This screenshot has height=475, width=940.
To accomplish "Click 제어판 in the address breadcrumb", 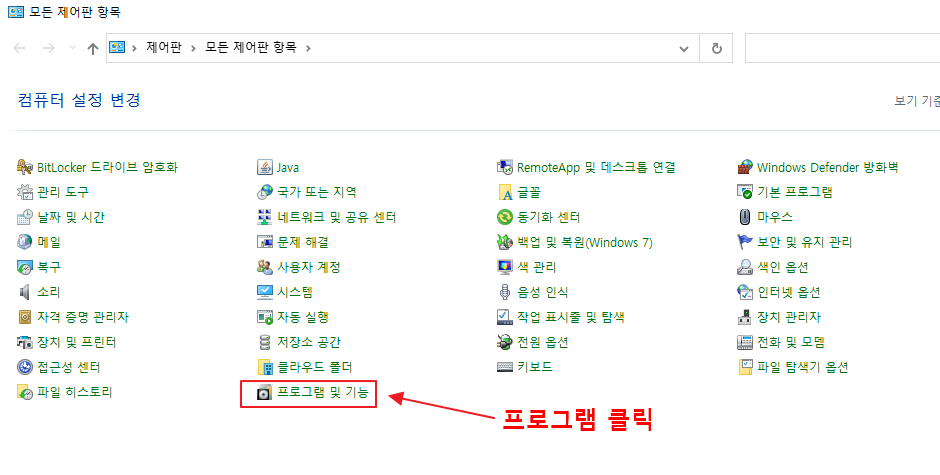I will pyautogui.click(x=164, y=47).
